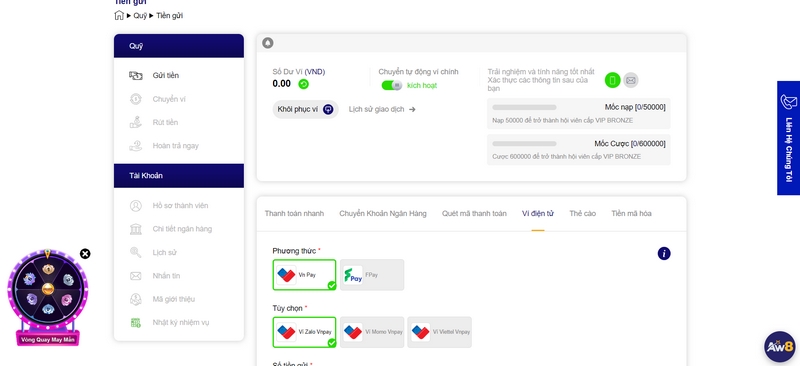Click the home icon in breadcrumb

click(x=119, y=15)
